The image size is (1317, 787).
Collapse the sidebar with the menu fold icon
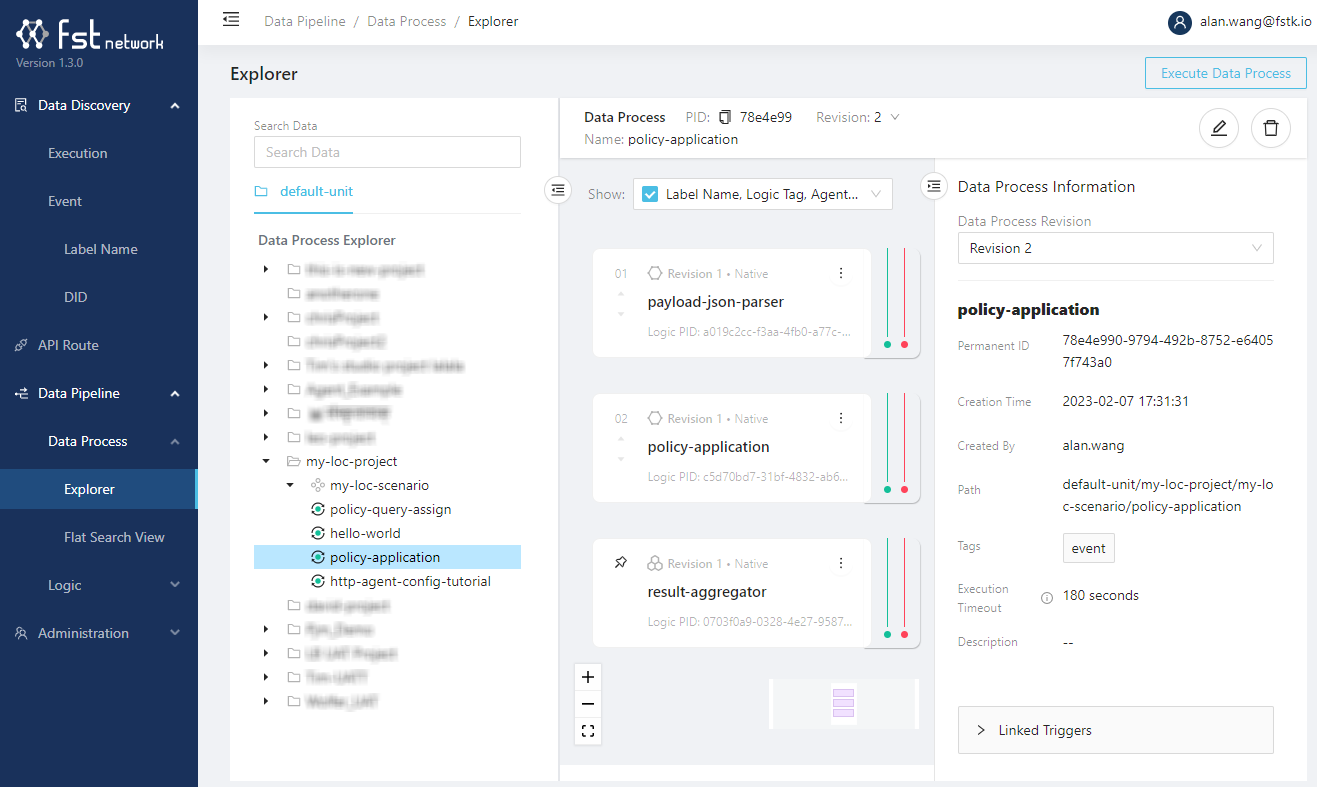pyautogui.click(x=231, y=19)
